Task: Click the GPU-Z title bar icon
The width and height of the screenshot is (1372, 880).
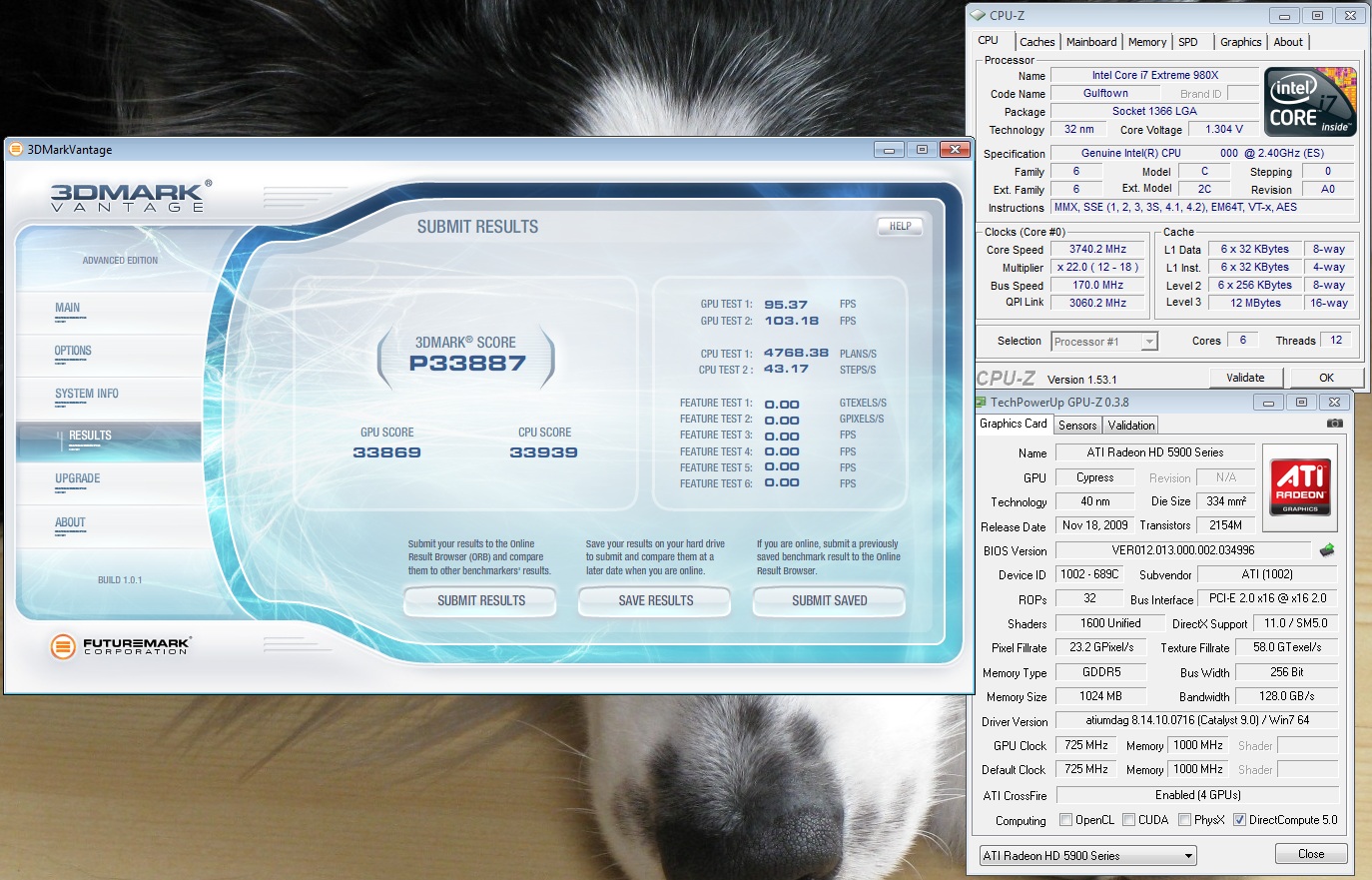Action: coord(981,402)
